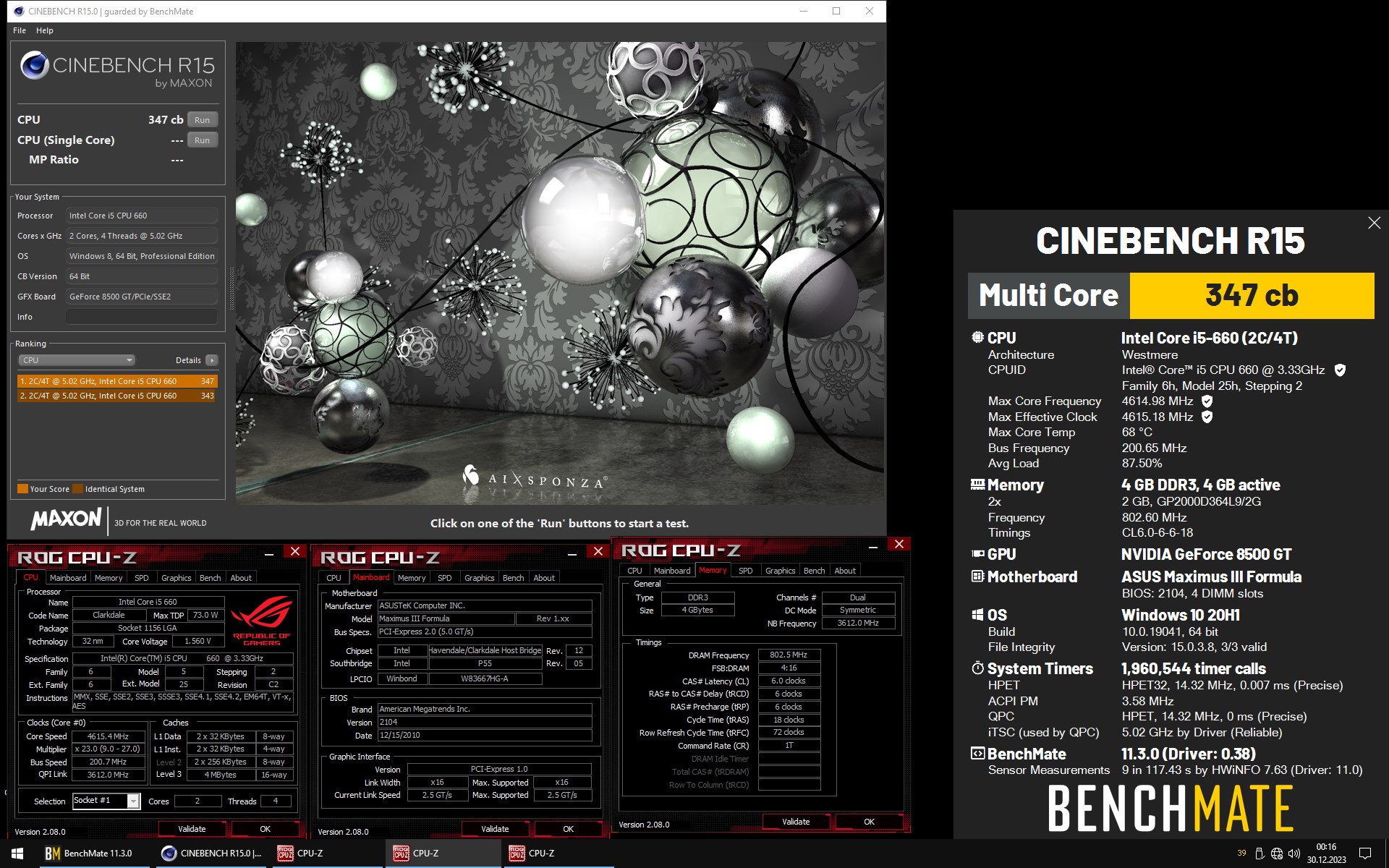Click the network globe tray icon
Viewport: 1389px width, 868px height.
[1277, 854]
